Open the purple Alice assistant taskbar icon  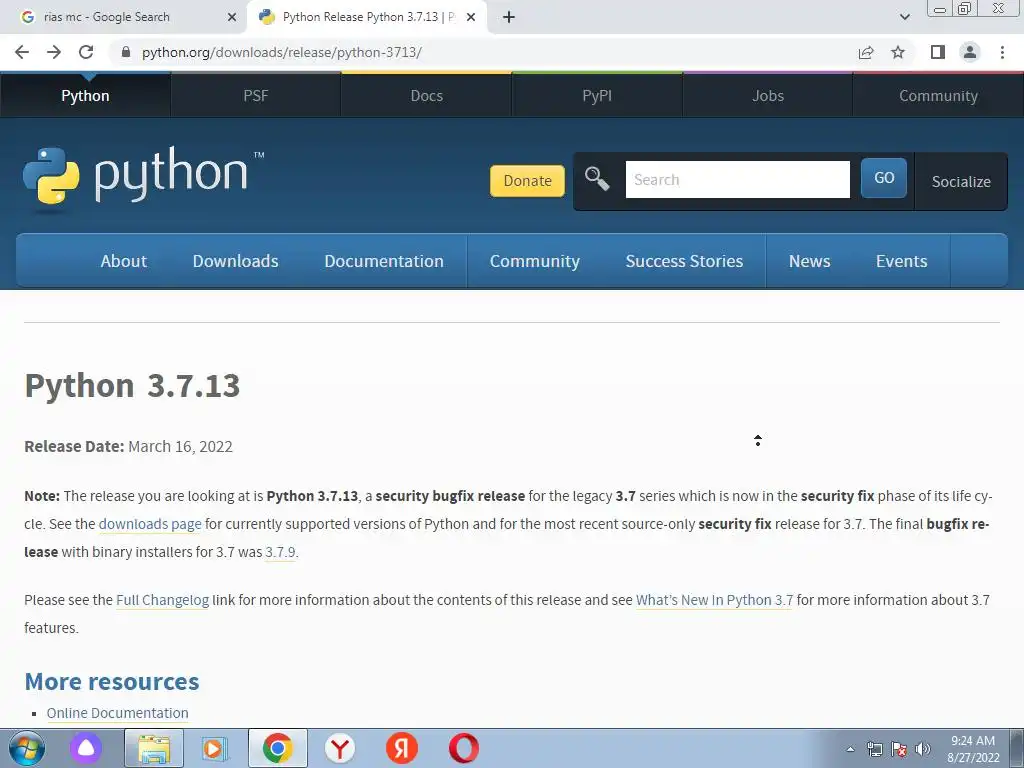tap(86, 748)
